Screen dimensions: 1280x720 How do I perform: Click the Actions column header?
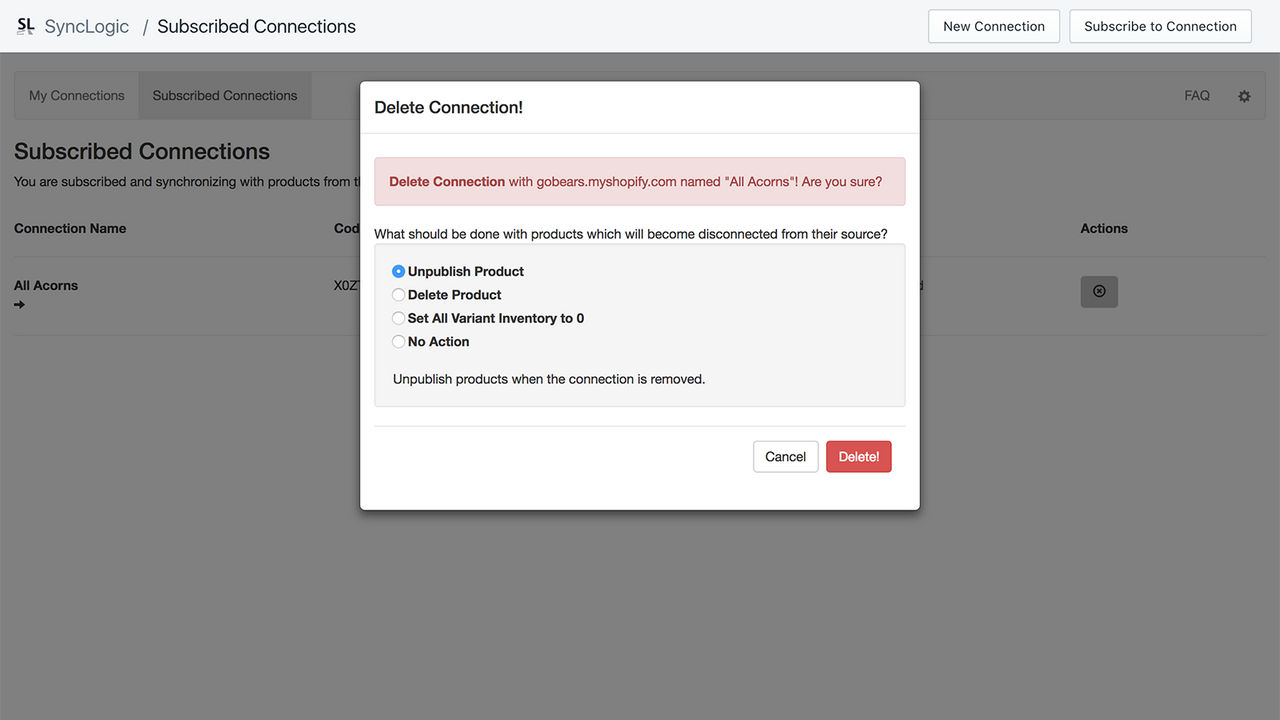(1103, 228)
